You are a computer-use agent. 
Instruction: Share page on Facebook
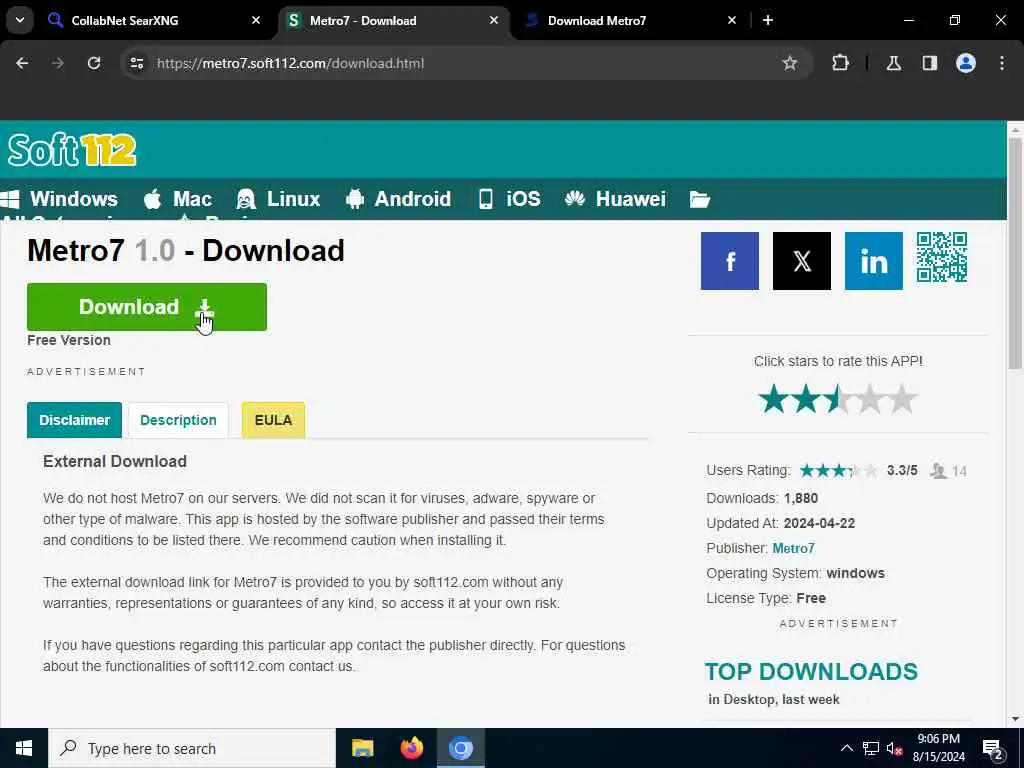[729, 261]
